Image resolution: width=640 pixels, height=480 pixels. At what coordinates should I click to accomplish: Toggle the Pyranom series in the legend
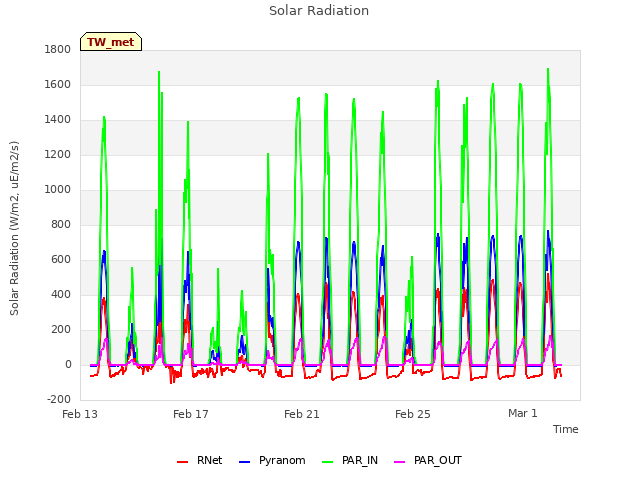point(272,460)
